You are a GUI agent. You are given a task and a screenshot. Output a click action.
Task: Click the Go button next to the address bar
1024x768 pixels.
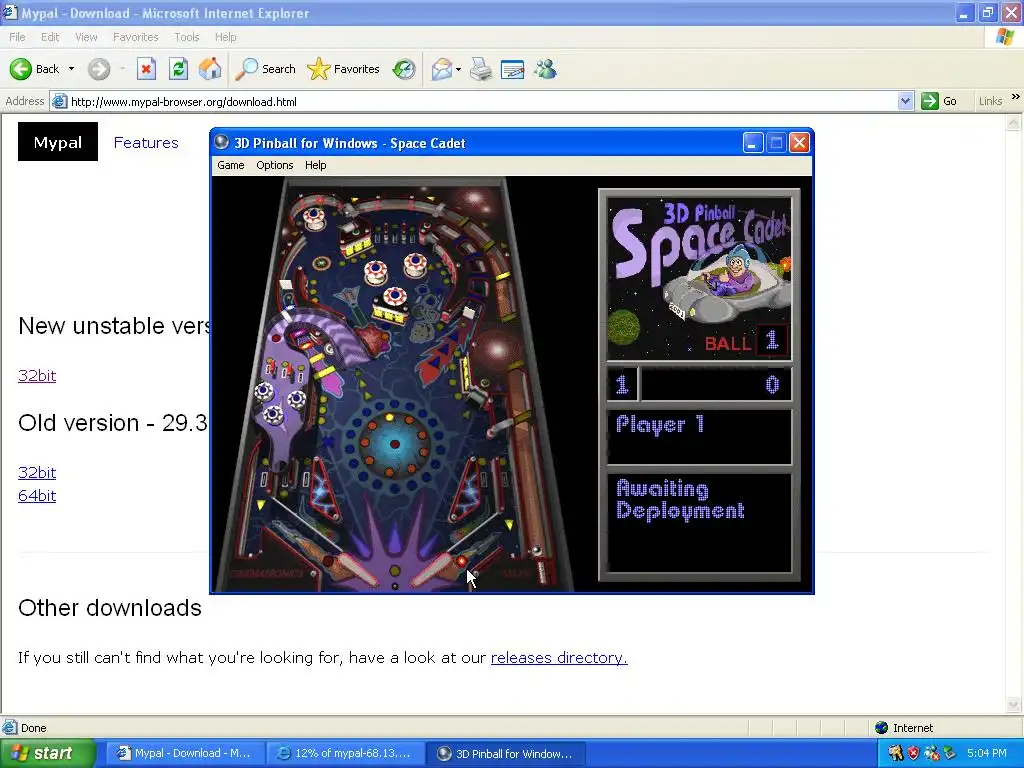938,101
